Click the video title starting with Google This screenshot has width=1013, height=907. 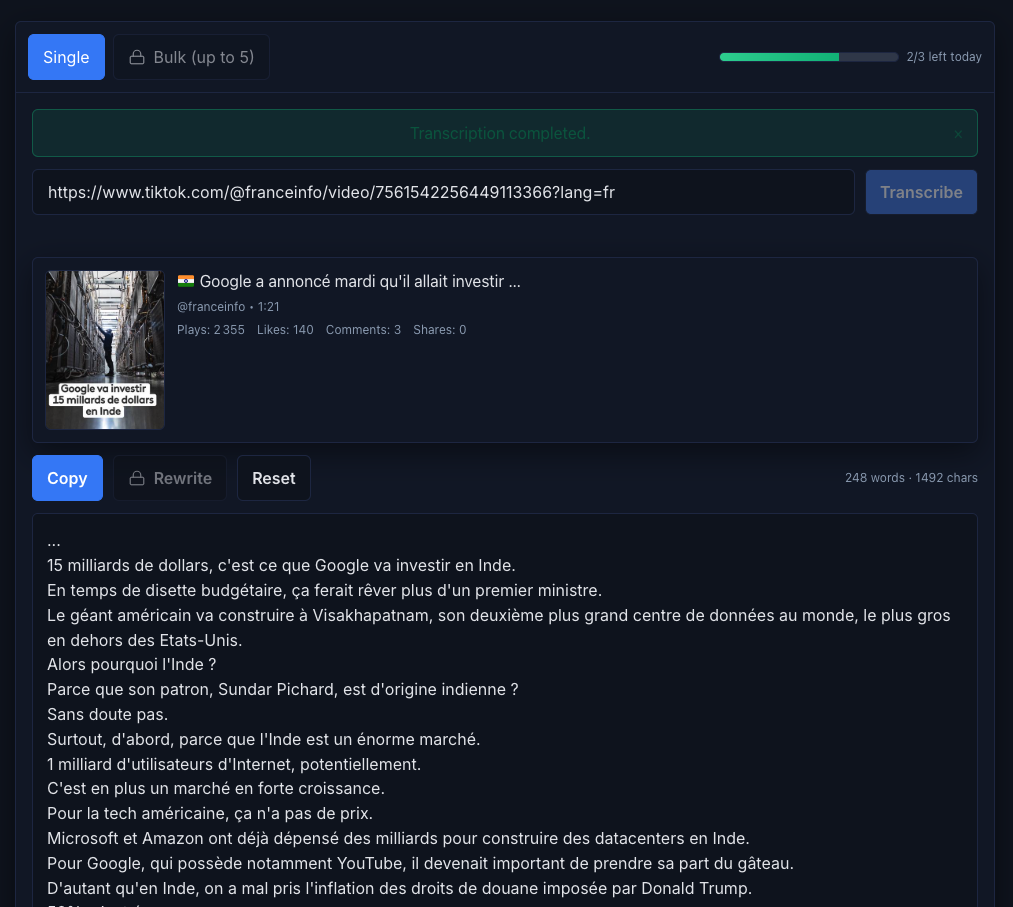click(x=360, y=282)
